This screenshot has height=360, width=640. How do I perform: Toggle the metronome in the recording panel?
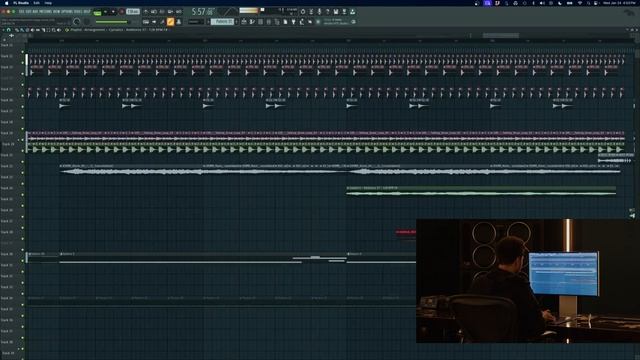coord(145,12)
